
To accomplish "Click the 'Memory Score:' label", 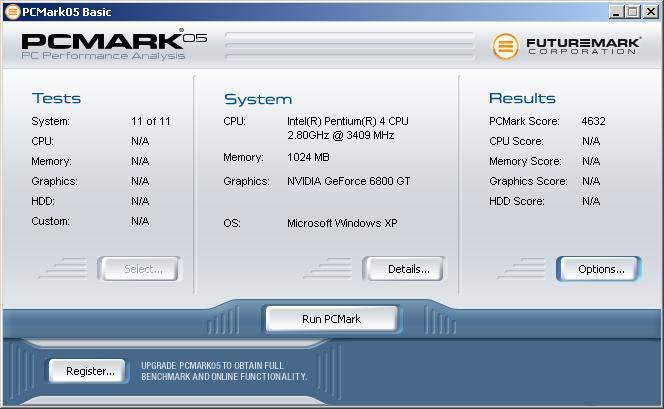I will (x=525, y=161).
